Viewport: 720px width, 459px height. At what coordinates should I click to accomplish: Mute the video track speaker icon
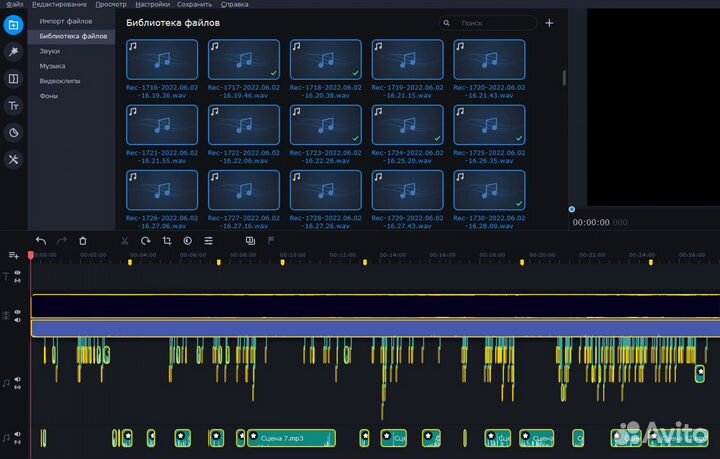17,320
